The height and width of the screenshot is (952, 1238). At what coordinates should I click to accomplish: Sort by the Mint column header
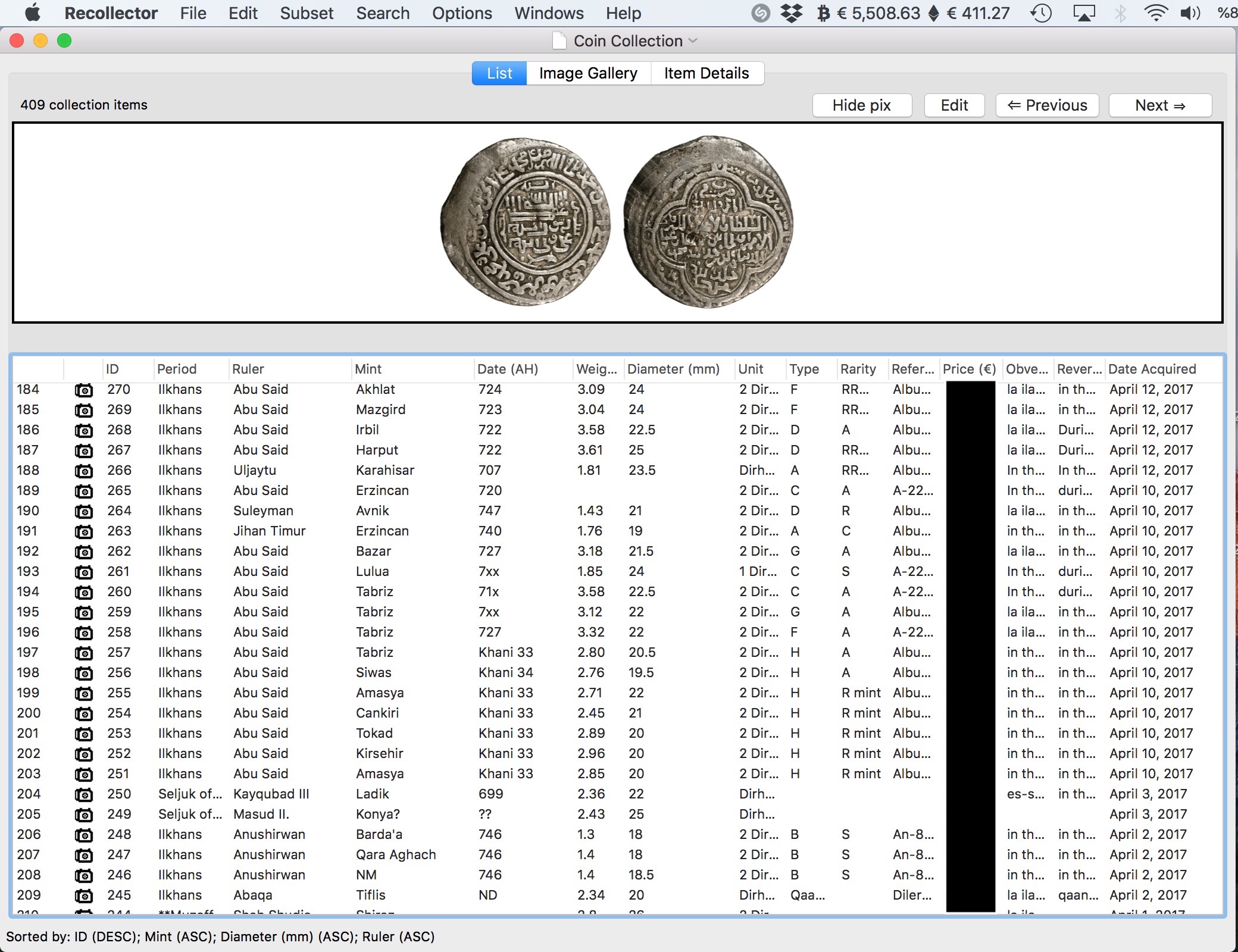point(412,369)
